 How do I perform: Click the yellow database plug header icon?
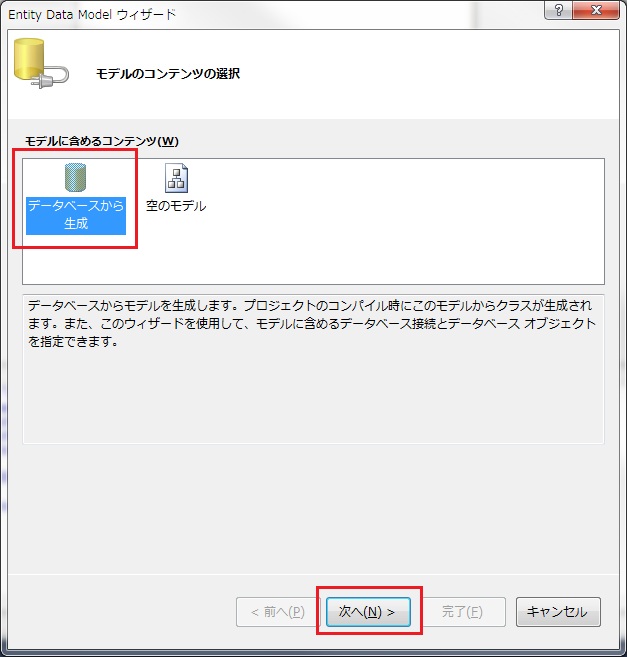point(40,63)
